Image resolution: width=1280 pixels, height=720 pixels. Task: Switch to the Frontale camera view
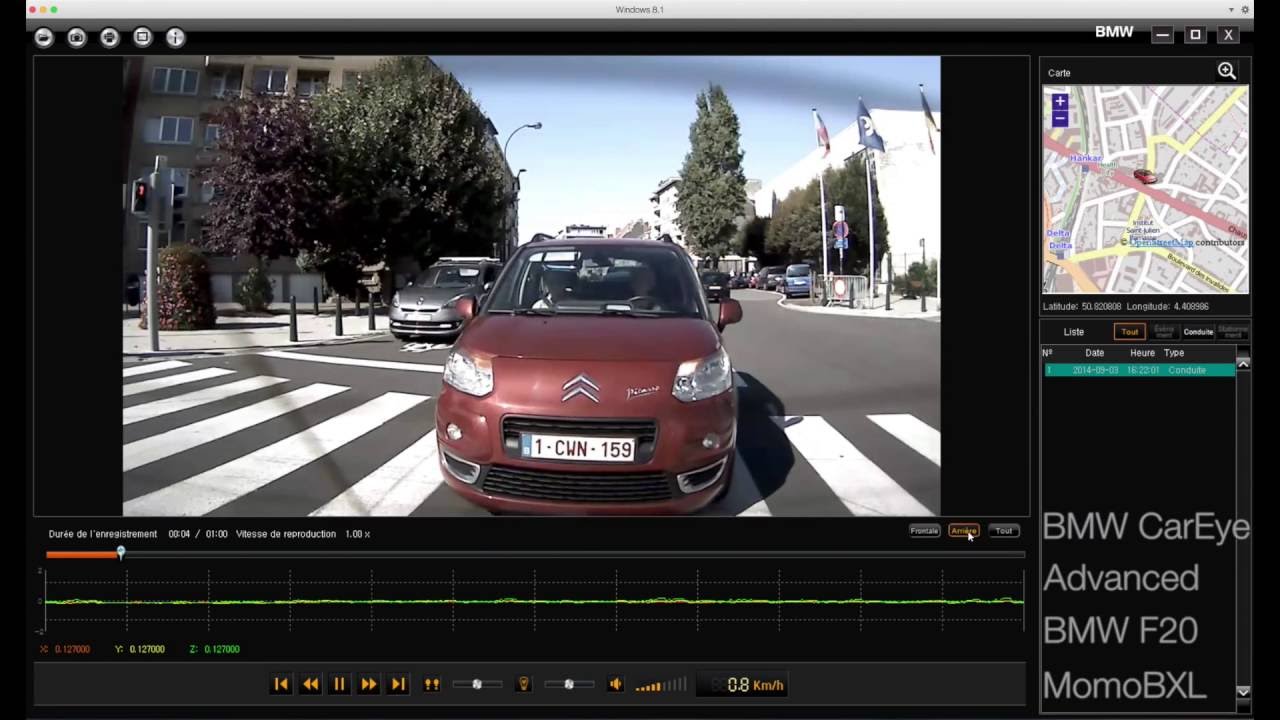[924, 531]
